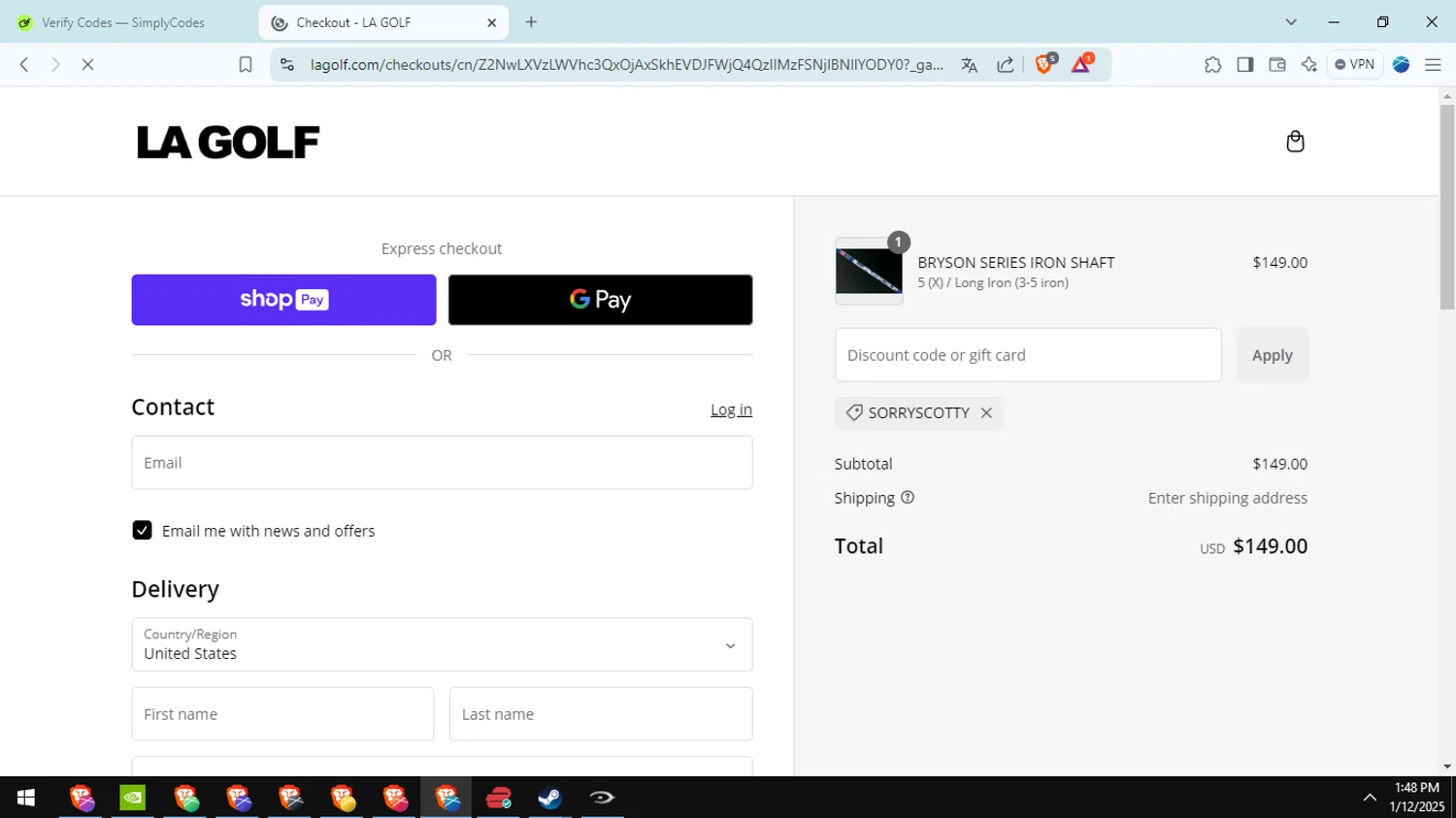Open the shopping bag cart icon
1456x818 pixels.
1295,142
